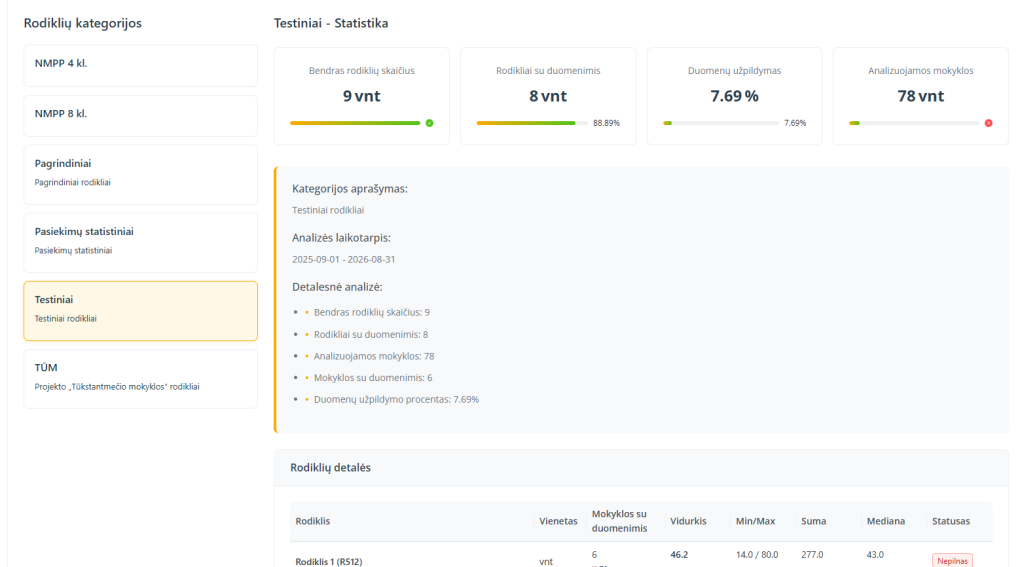Viewport: 1024px width, 567px height.
Task: Click the Analizuojamos mokyklos card value
Action: click(x=920, y=96)
